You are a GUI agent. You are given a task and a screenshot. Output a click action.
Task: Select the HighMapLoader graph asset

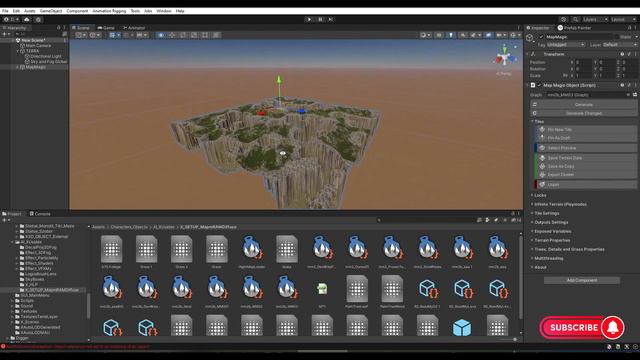coord(252,252)
